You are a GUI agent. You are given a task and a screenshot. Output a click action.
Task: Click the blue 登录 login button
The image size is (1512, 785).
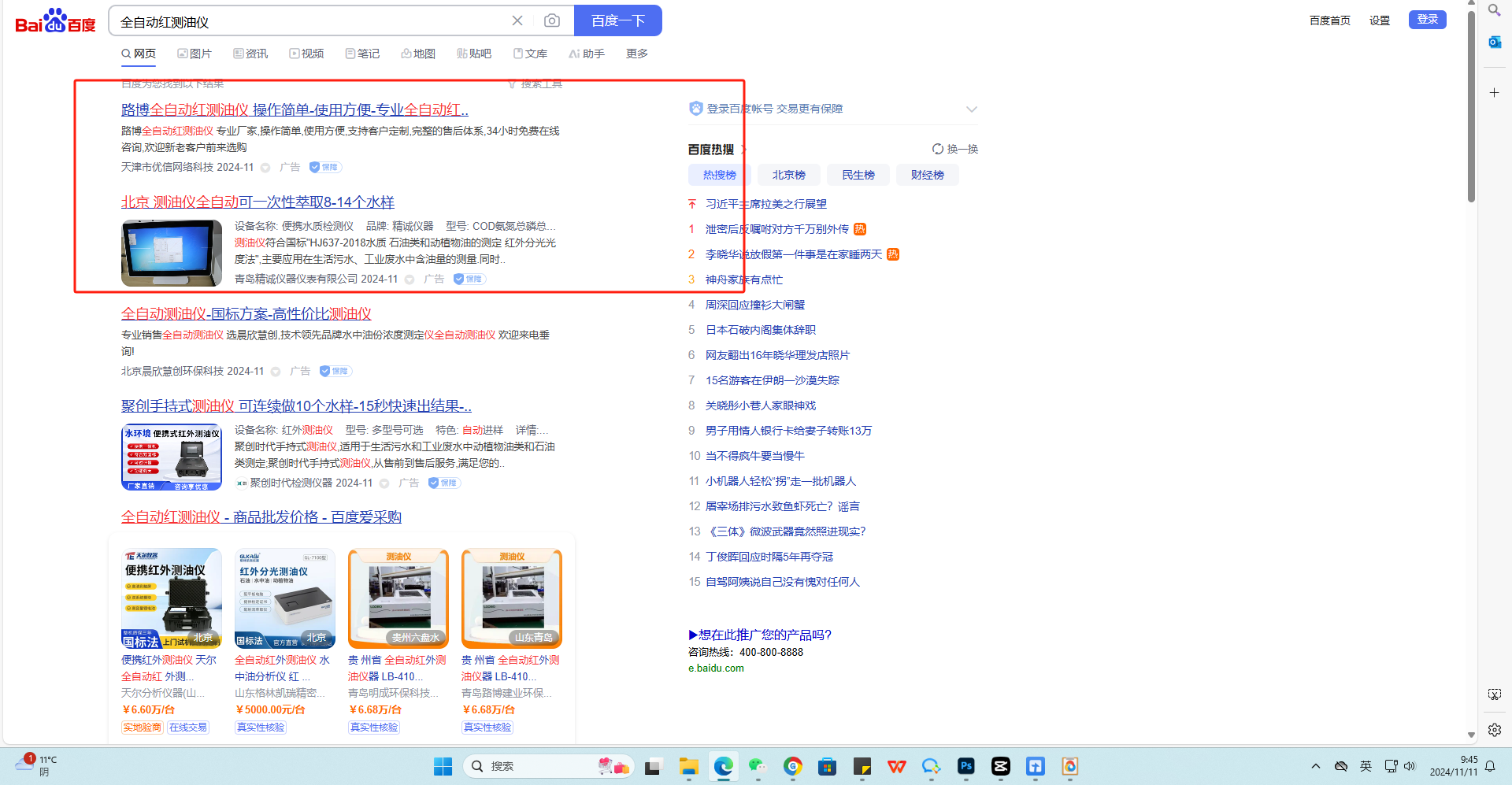(1427, 20)
